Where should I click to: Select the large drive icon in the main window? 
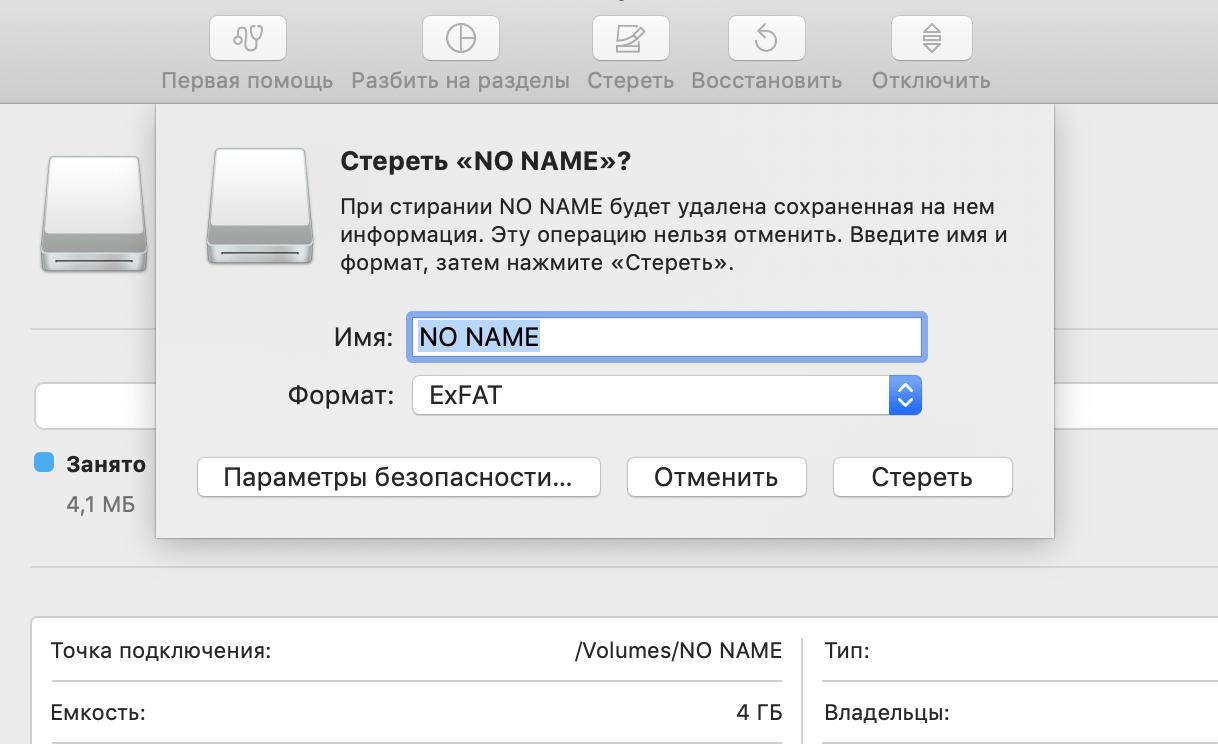click(94, 213)
